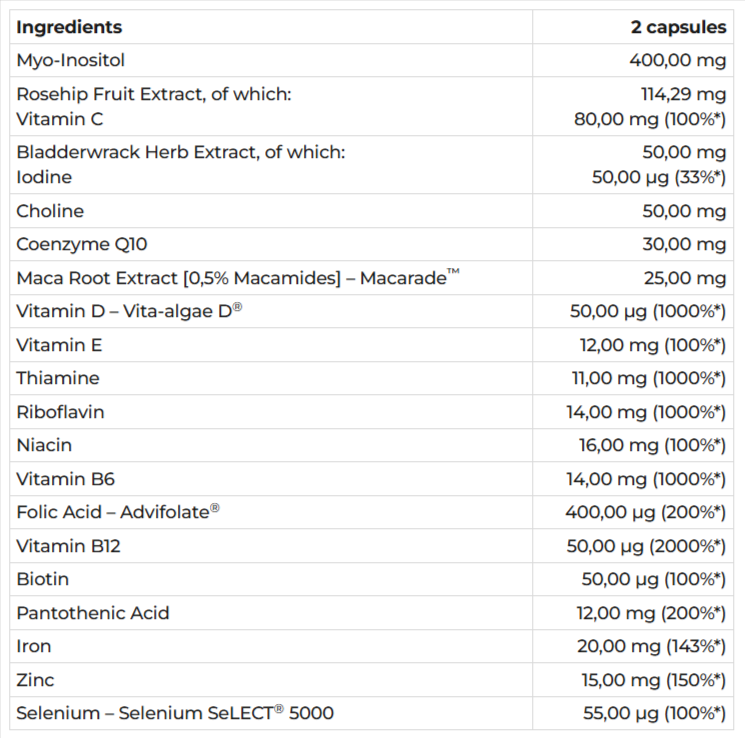Click the Bladderwrack Herb Extract label
The height and width of the screenshot is (738, 745).
pos(180,153)
